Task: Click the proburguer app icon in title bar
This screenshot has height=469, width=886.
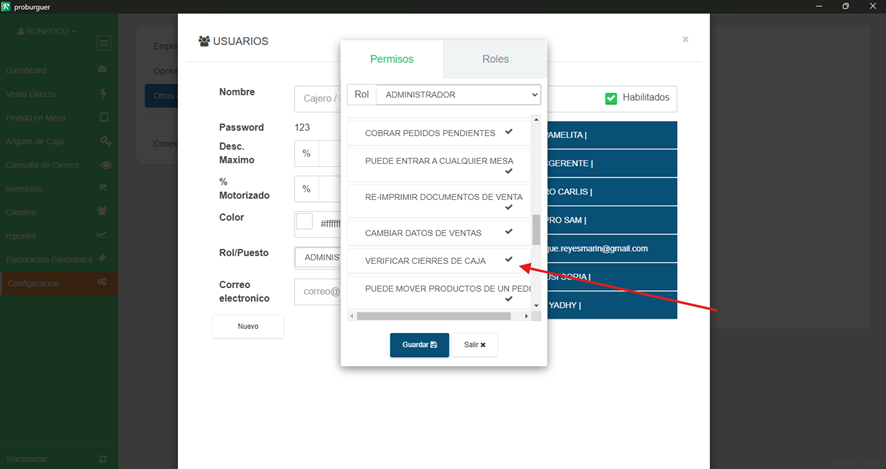Action: (x=6, y=7)
